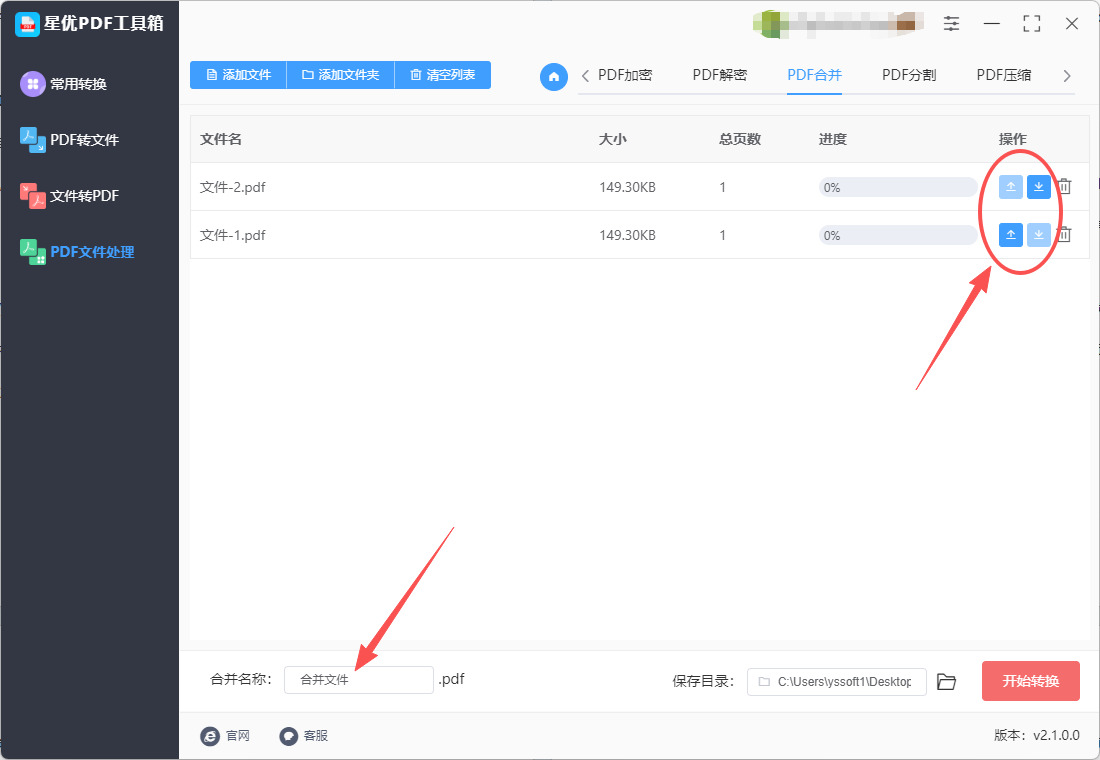Image resolution: width=1100 pixels, height=760 pixels.
Task: Click the progress bar of 文件-2.pdf
Action: [898, 187]
